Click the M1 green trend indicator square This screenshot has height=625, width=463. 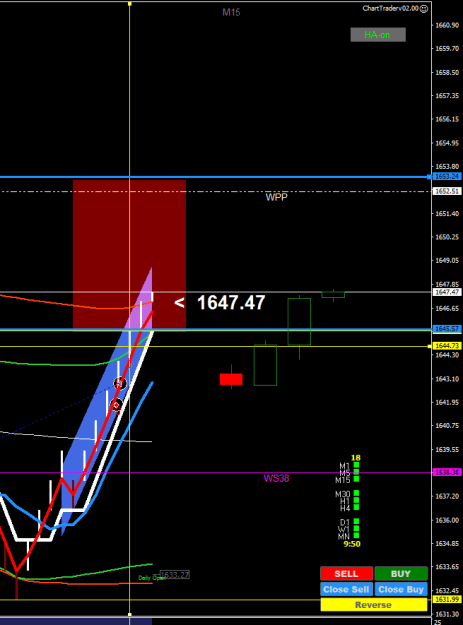pos(356,465)
